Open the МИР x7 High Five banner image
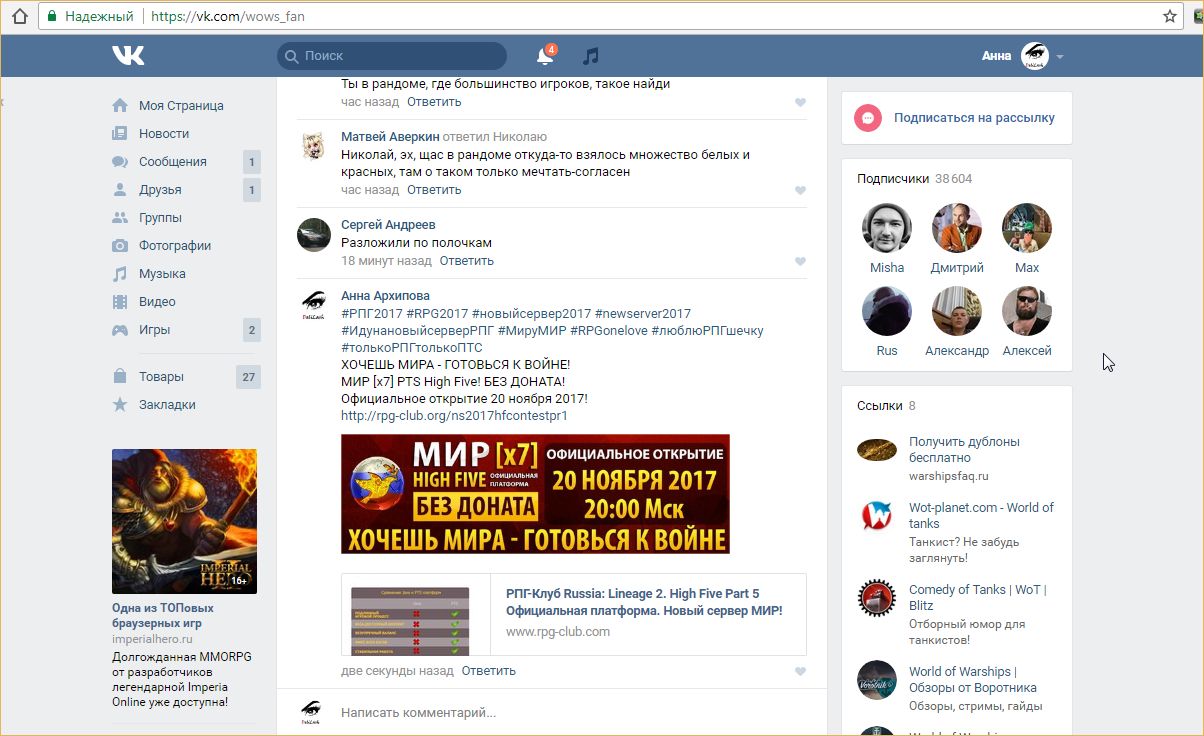The image size is (1204, 736). (x=535, y=494)
